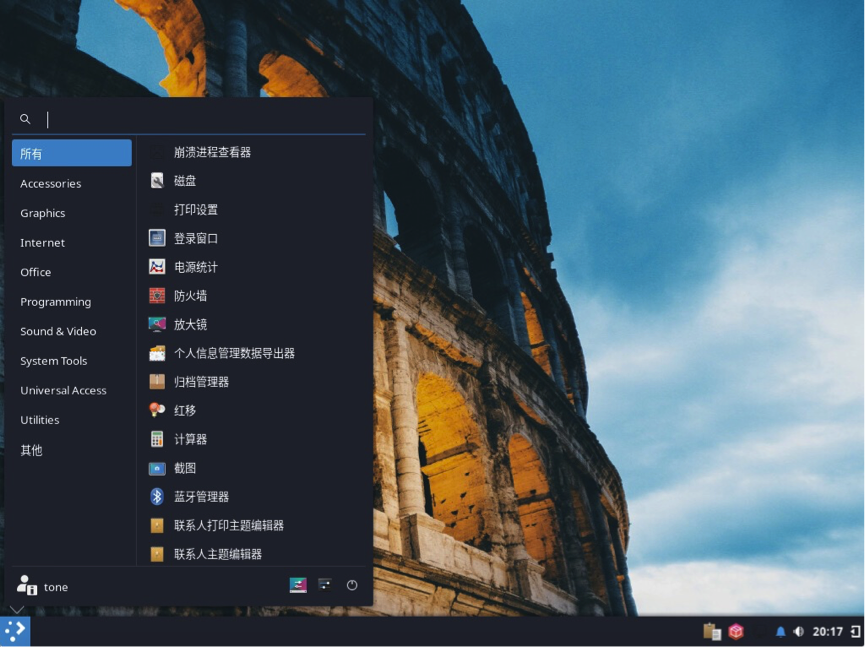Open 红移 redshift icon

click(157, 410)
